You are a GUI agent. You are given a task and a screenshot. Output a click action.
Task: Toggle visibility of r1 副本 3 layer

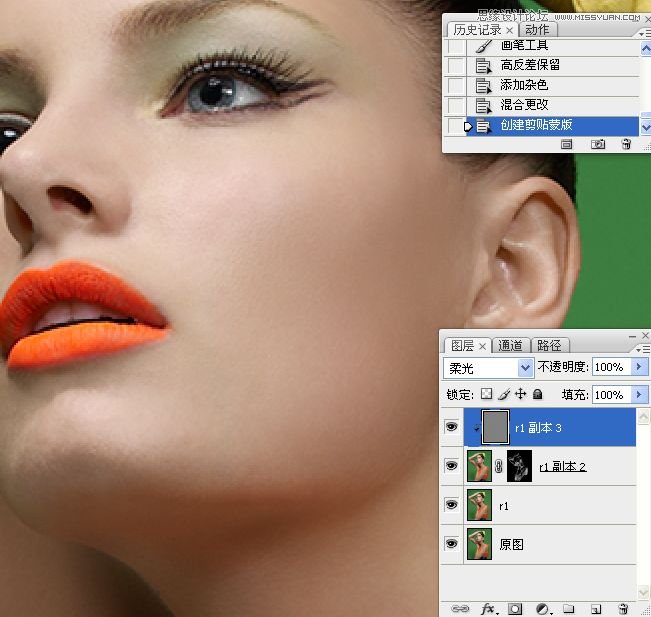(451, 426)
